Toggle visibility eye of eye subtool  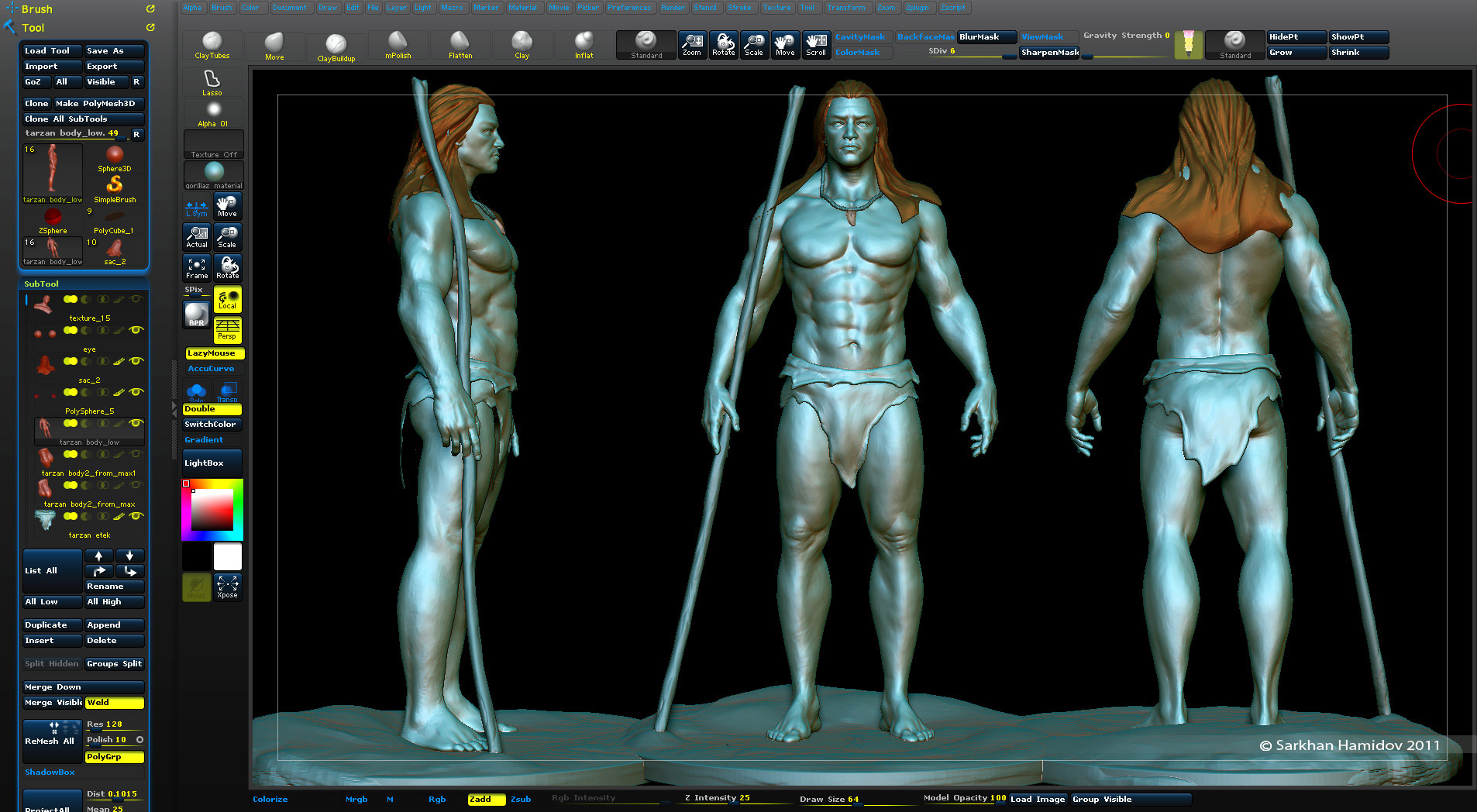point(136,330)
